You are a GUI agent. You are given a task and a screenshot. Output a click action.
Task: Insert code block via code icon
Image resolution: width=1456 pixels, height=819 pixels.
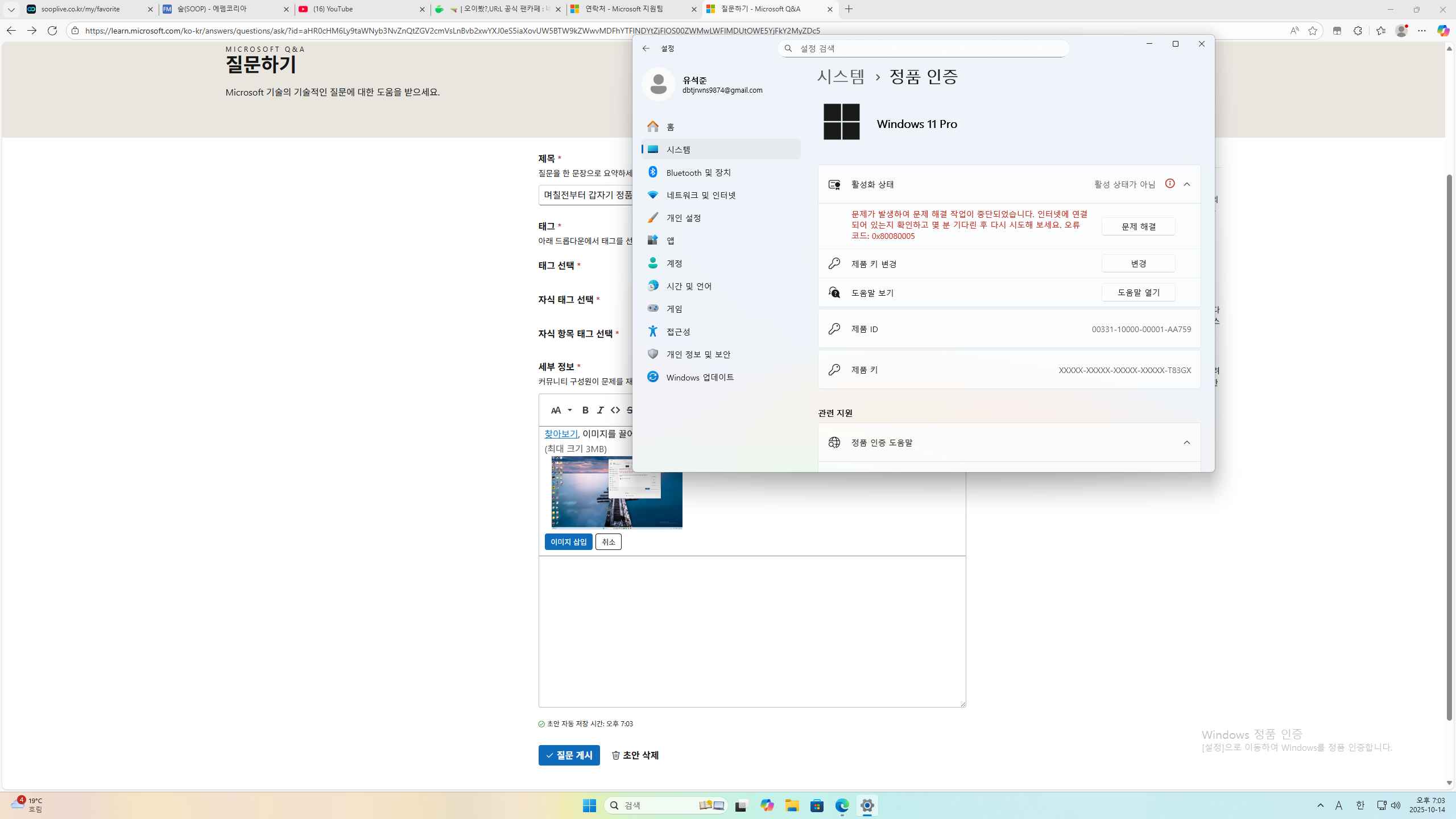coord(615,410)
